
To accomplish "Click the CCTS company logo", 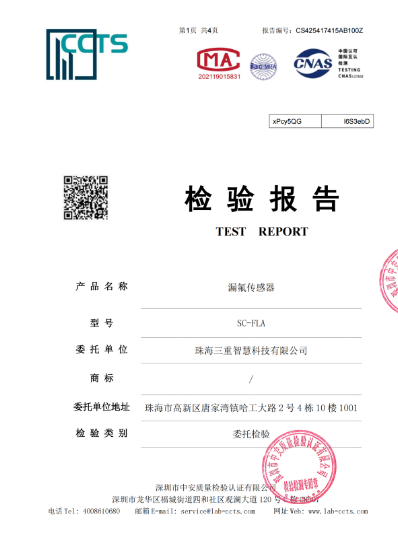I will pos(87,54).
